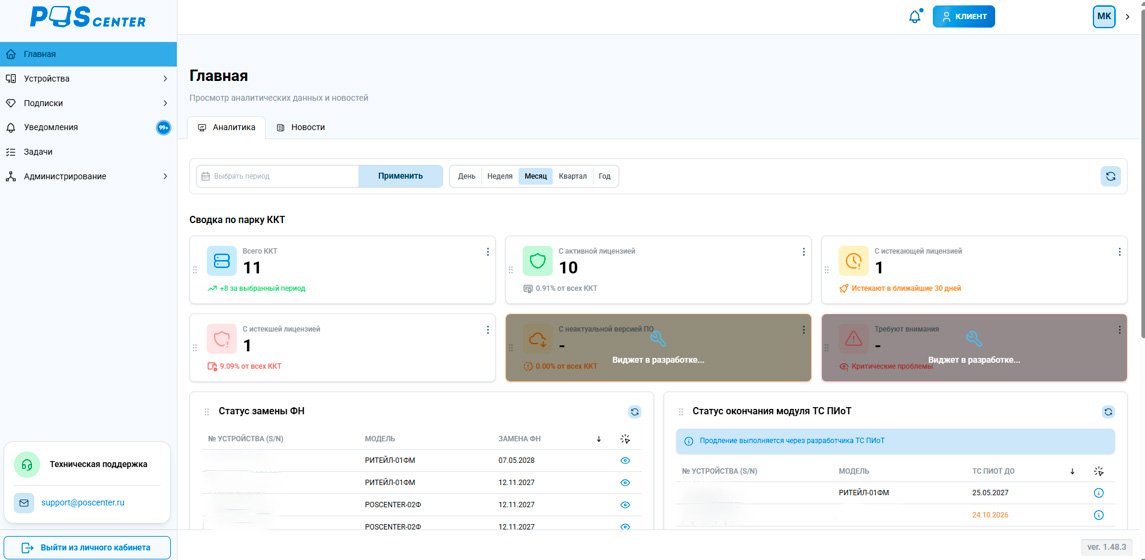1145x560 pixels.
Task: Expand the Подписки submenu chevron
Action: click(165, 103)
